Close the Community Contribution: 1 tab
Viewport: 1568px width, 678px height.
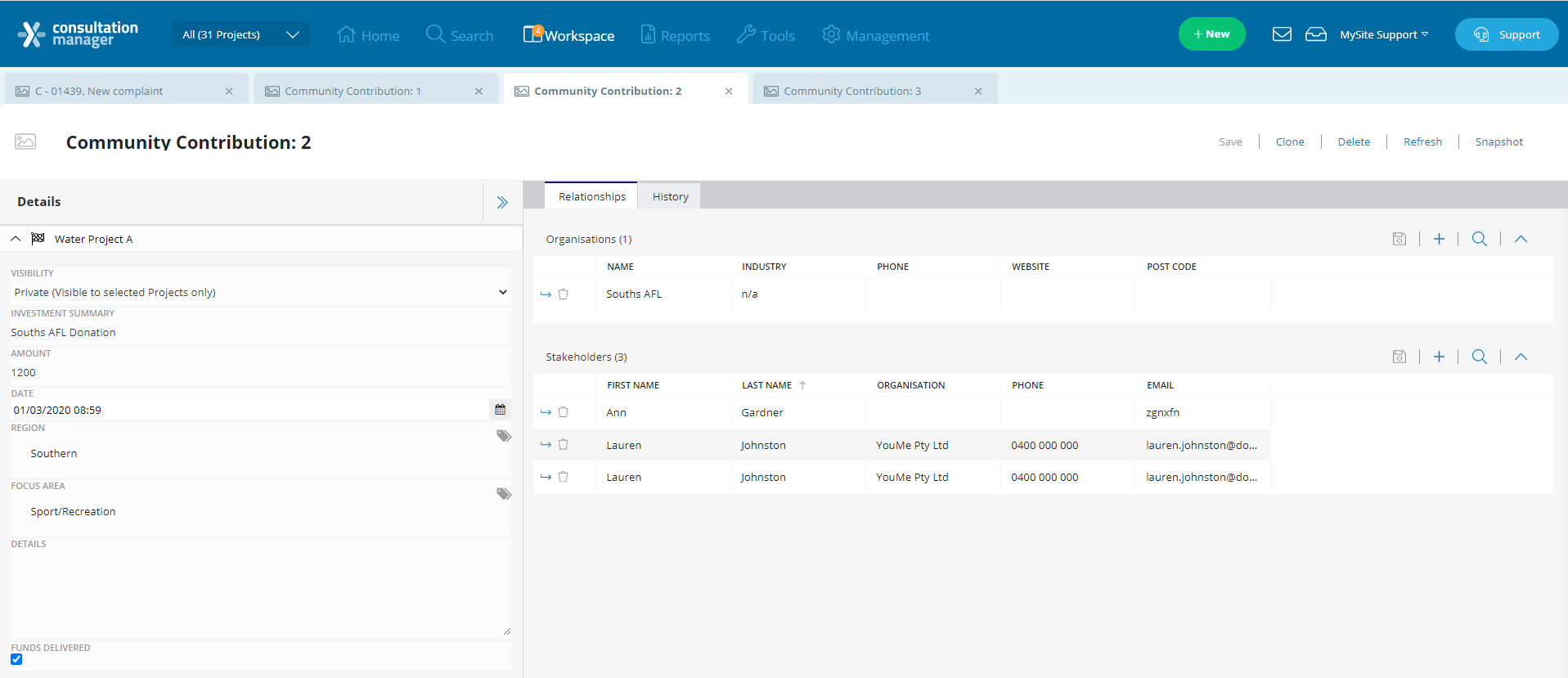coord(478,91)
